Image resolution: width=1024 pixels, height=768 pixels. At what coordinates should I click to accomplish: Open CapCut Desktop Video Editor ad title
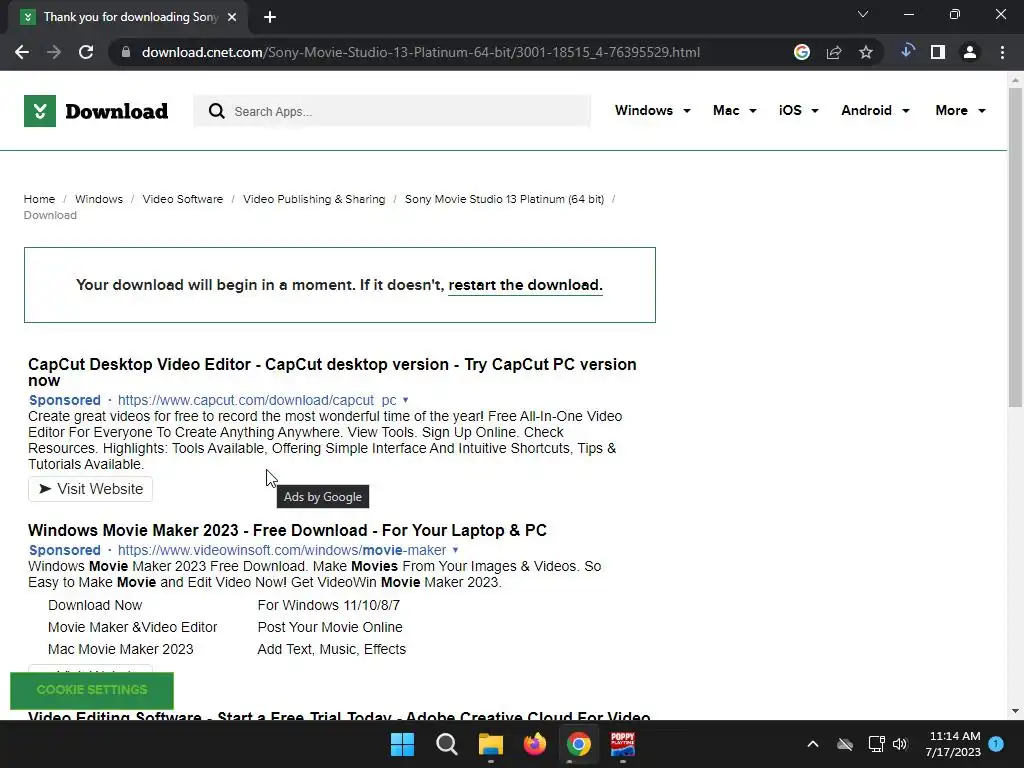pyautogui.click(x=332, y=372)
